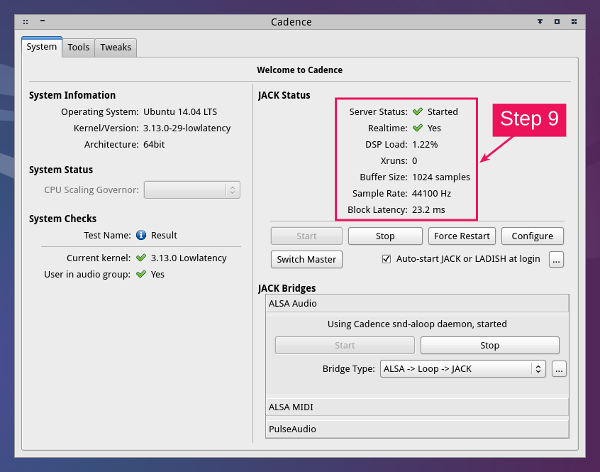Click the Realtime green checkmark icon
Screen dimensions: 600x472
coord(417,128)
